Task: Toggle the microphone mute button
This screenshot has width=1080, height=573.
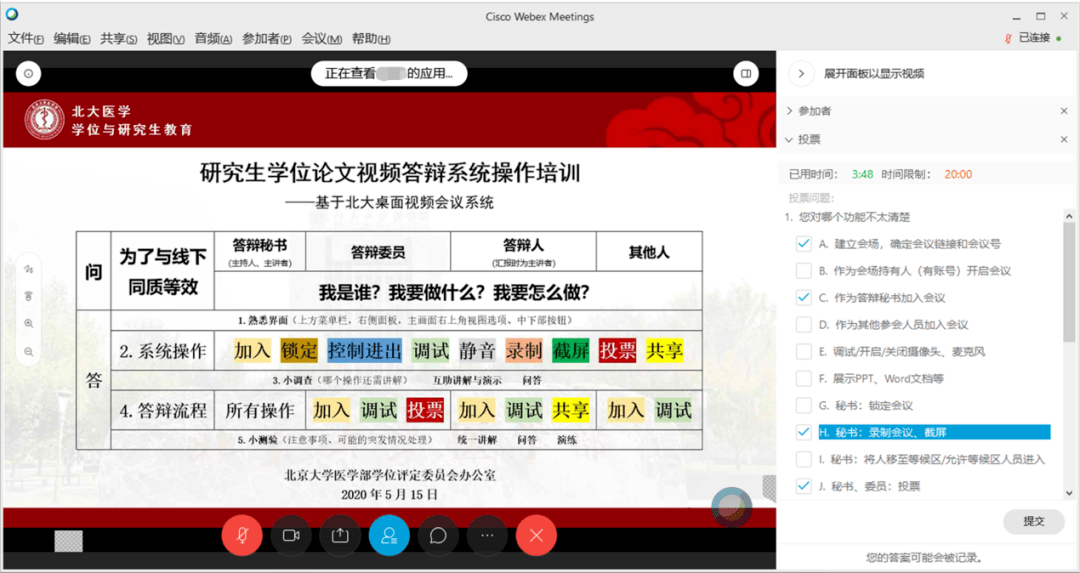Action: point(242,535)
